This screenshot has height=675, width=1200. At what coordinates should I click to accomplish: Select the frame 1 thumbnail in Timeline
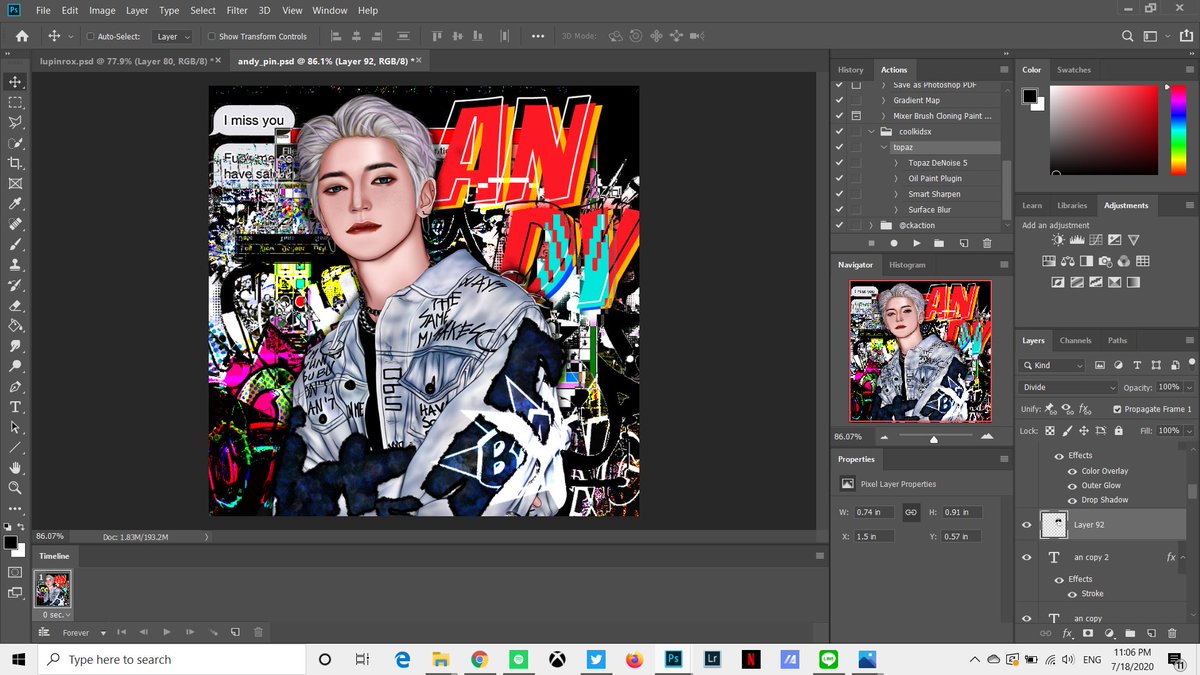[54, 589]
